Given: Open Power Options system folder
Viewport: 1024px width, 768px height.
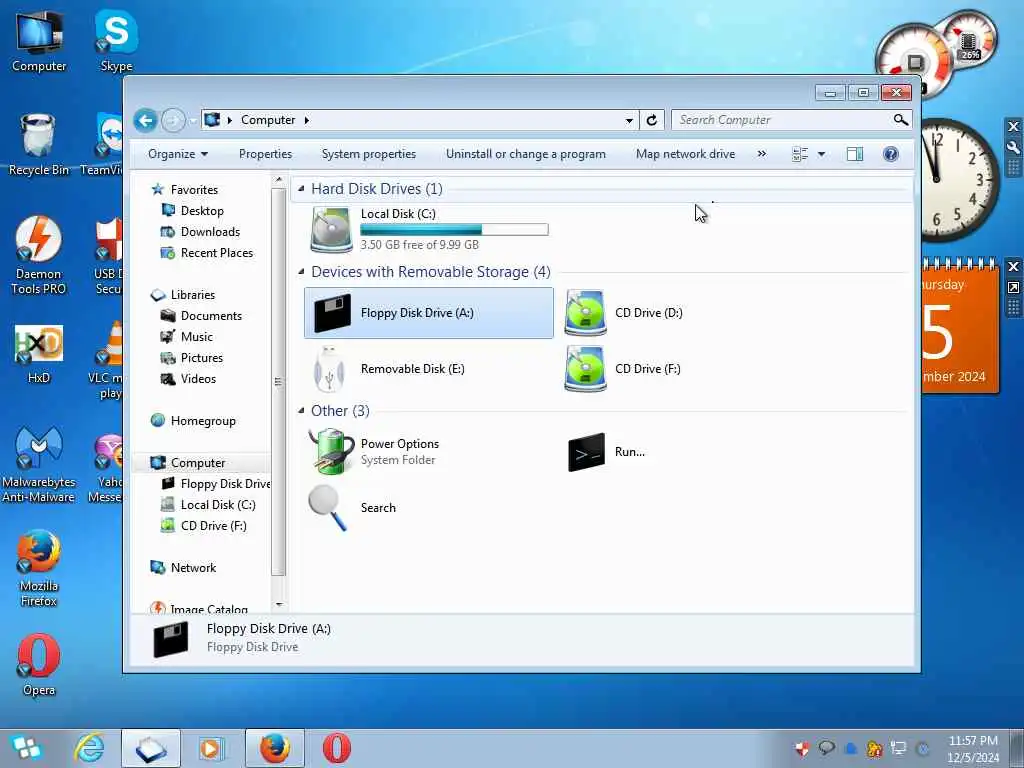Looking at the screenshot, I should point(331,451).
